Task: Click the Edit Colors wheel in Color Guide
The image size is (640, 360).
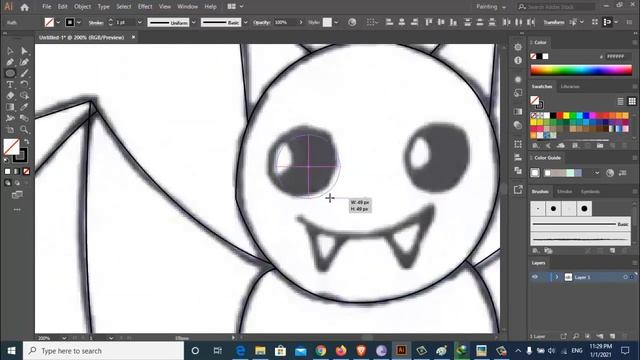Action: tap(610, 173)
